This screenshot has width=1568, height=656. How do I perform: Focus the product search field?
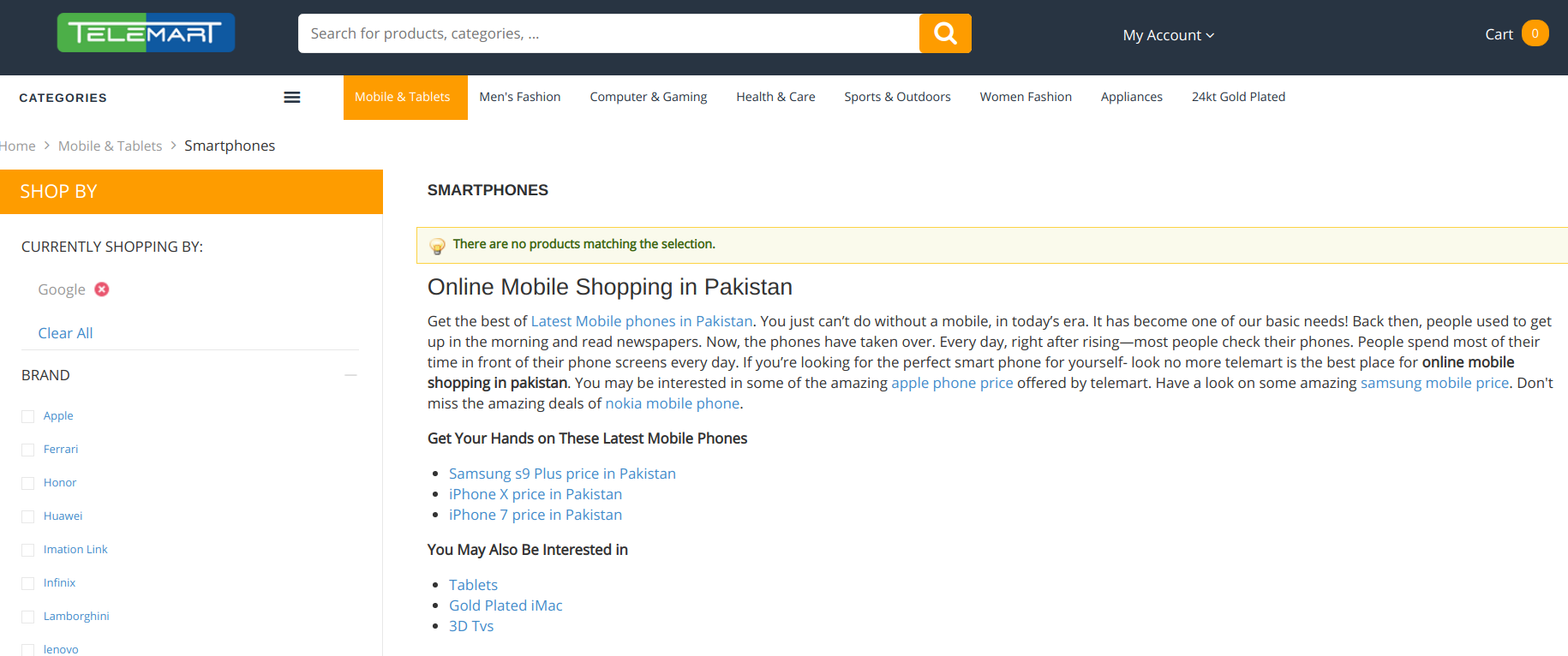tap(608, 33)
